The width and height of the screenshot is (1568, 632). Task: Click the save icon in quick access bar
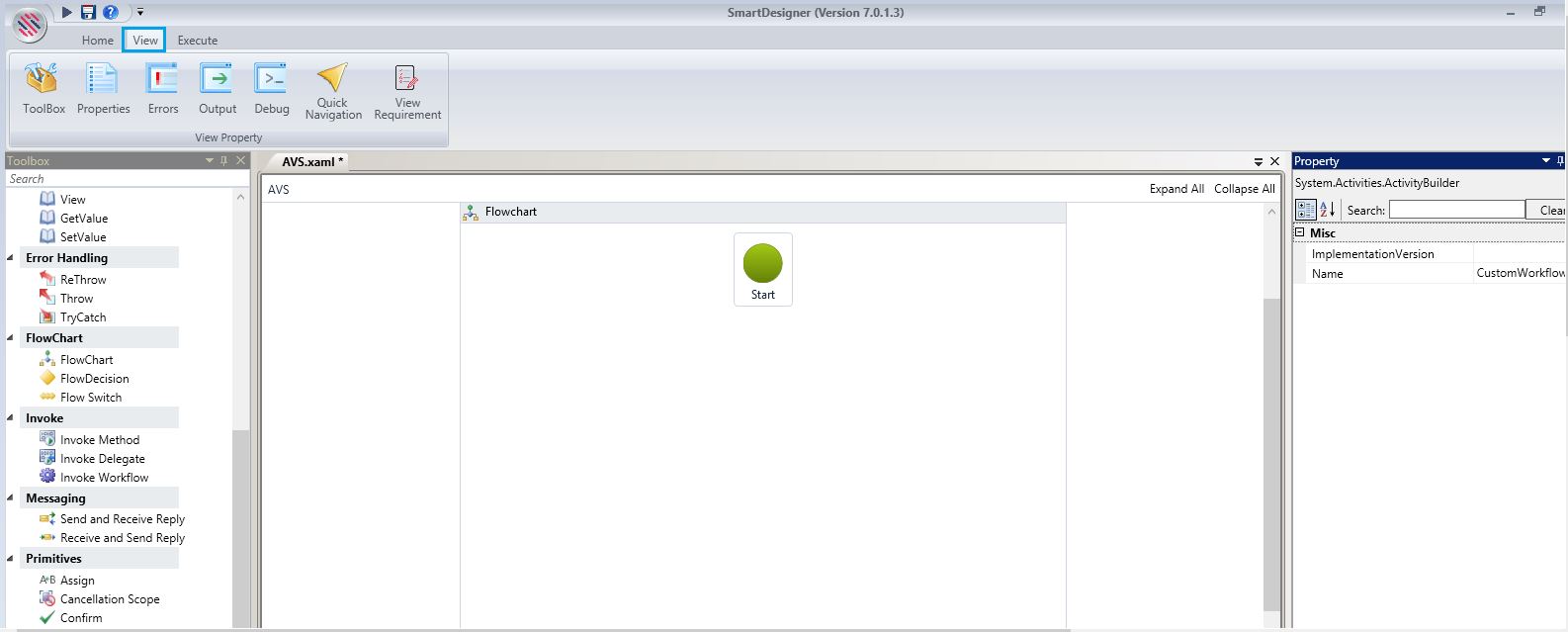tap(88, 12)
